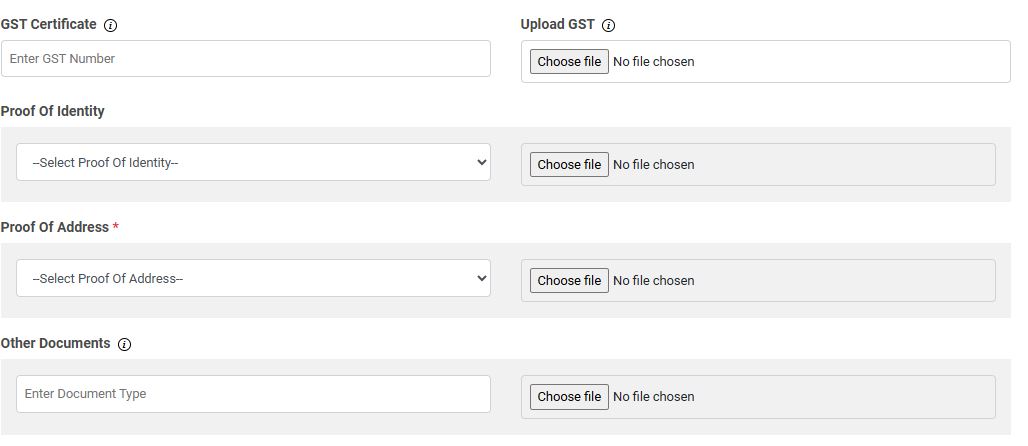Choose file for Proof Of Identity upload
This screenshot has width=1028, height=446.
click(569, 165)
